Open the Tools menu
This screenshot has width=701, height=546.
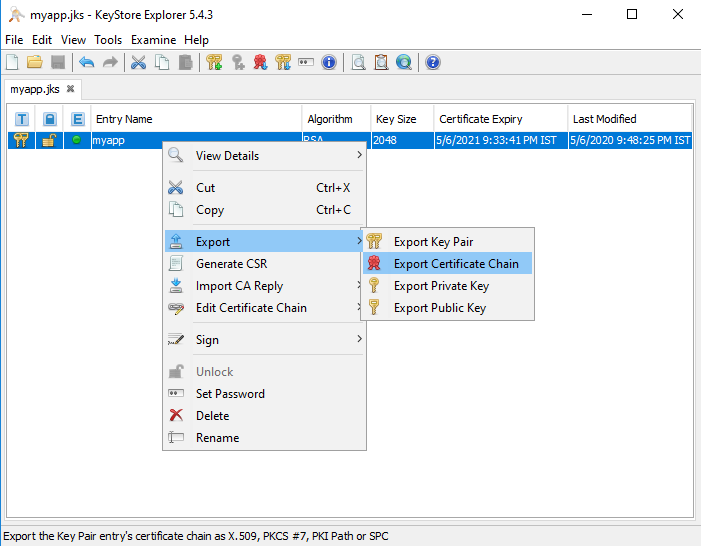[108, 40]
